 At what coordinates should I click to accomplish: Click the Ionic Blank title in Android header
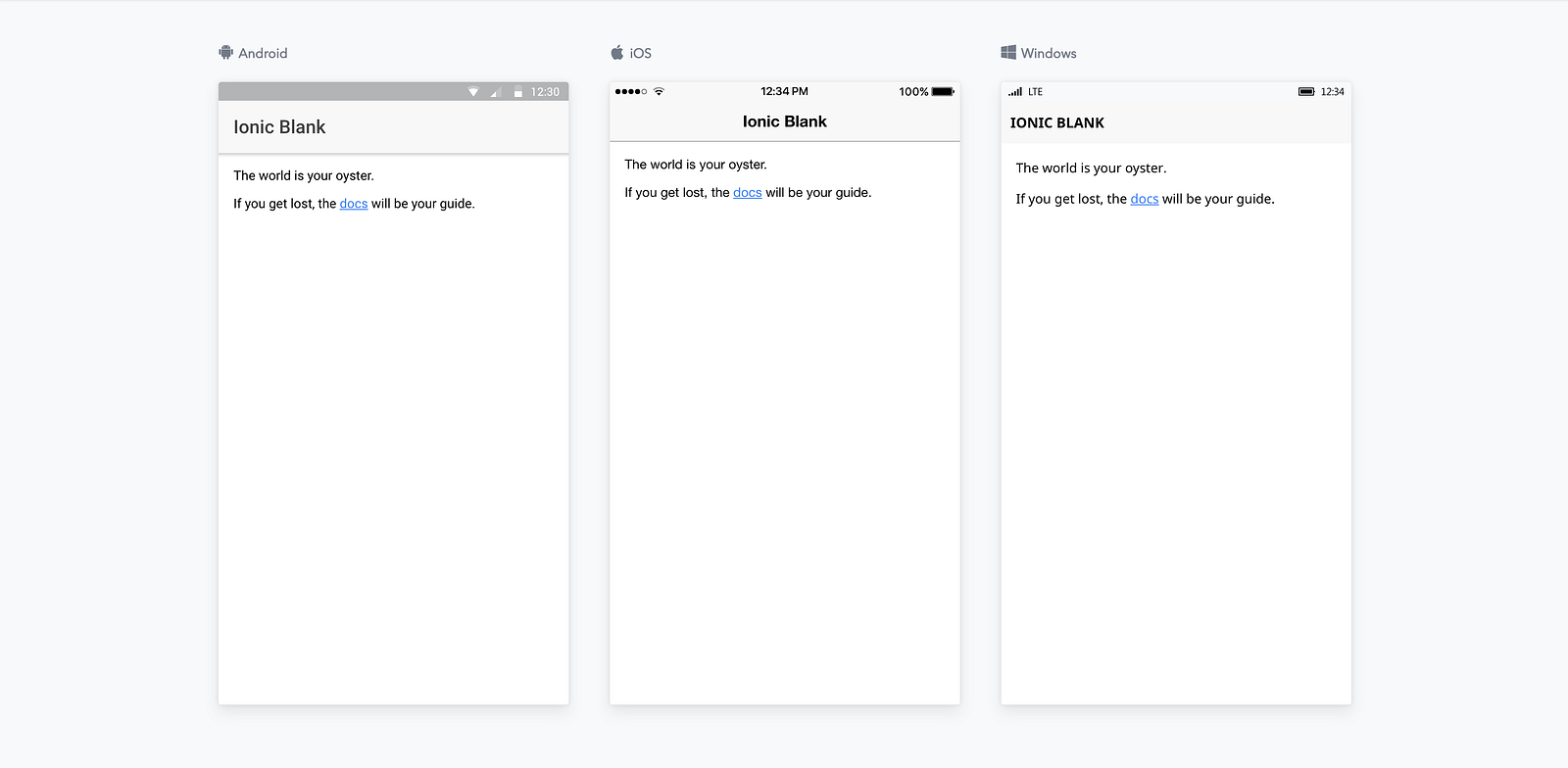(279, 127)
